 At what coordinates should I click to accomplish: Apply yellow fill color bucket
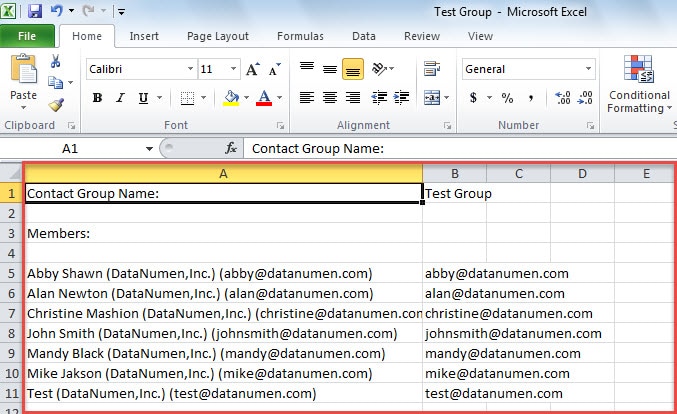pos(231,98)
